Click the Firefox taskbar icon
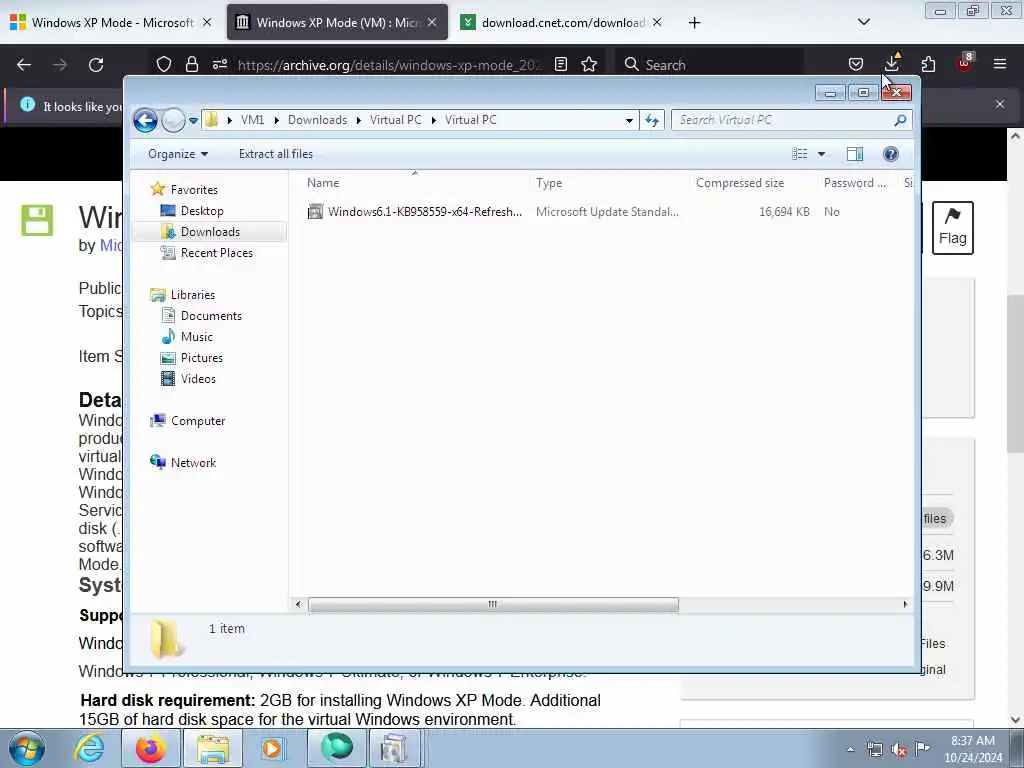Image resolution: width=1024 pixels, height=768 pixels. click(151, 748)
